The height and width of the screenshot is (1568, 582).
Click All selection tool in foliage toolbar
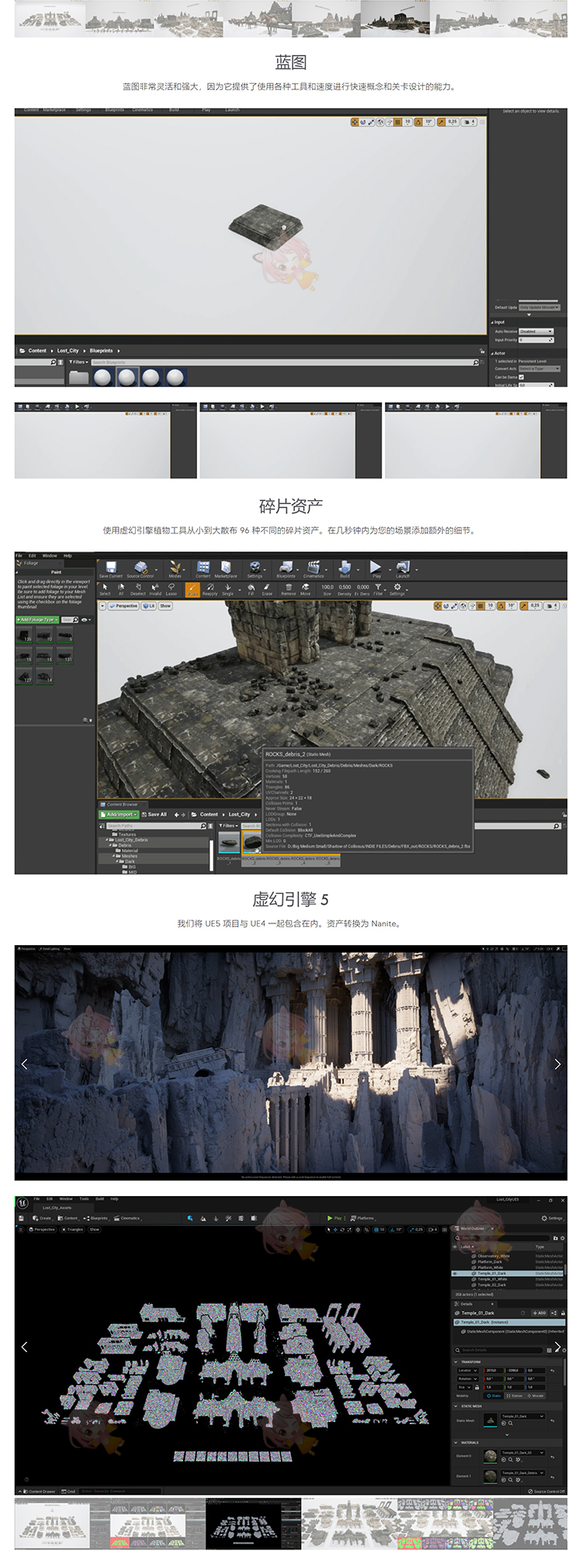click(x=121, y=589)
